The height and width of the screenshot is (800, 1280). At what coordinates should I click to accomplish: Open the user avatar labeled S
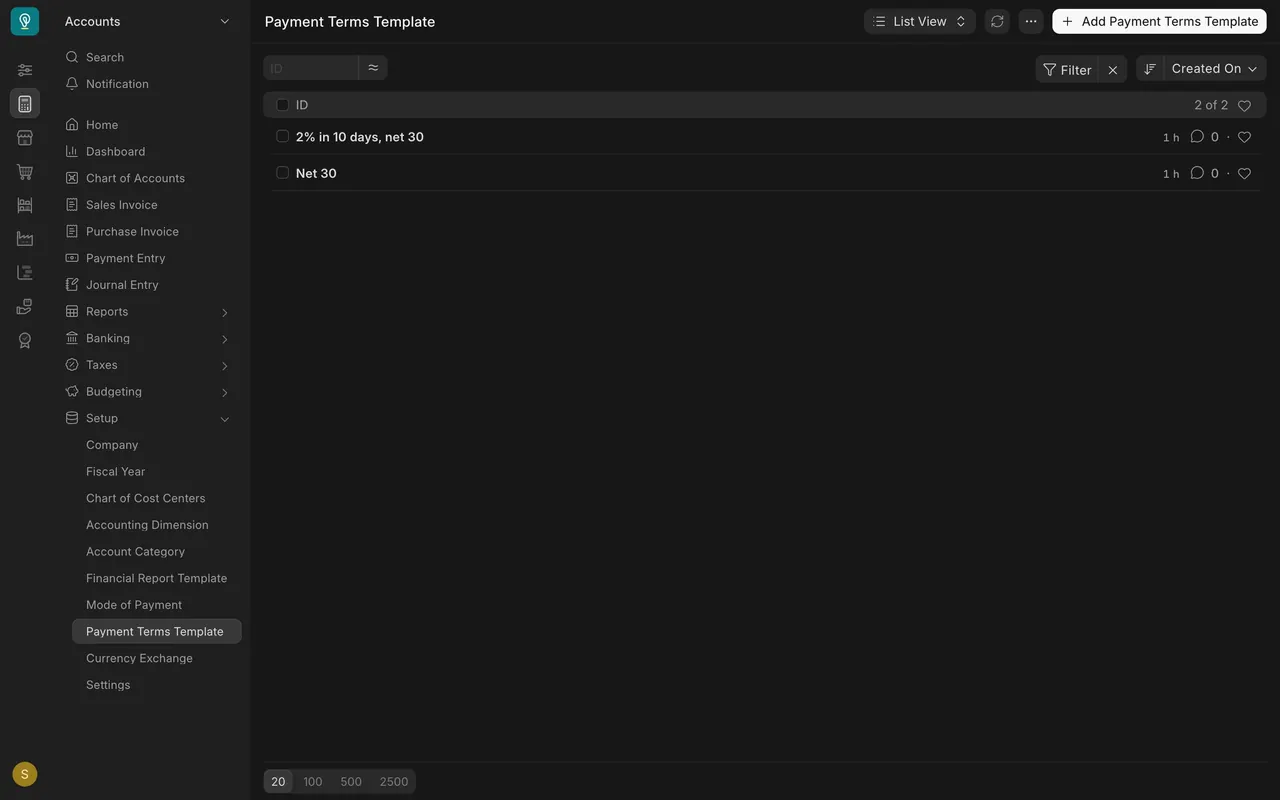pos(25,774)
